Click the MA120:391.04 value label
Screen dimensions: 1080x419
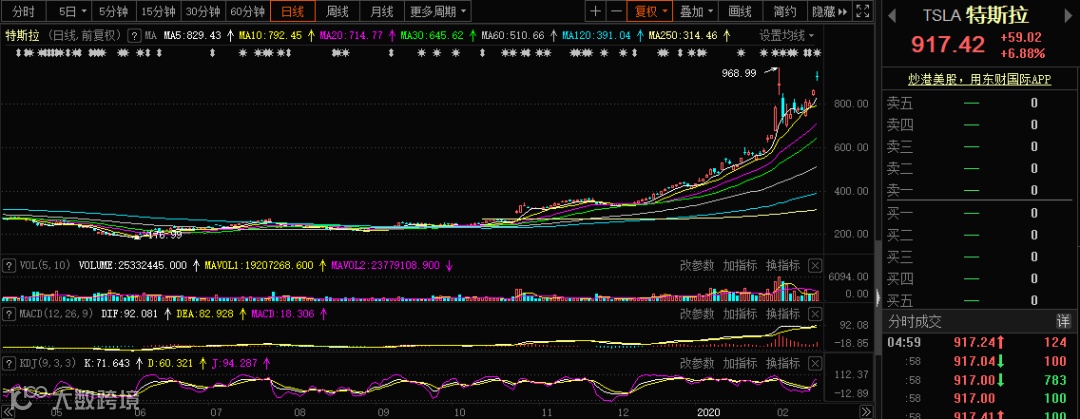coord(596,35)
